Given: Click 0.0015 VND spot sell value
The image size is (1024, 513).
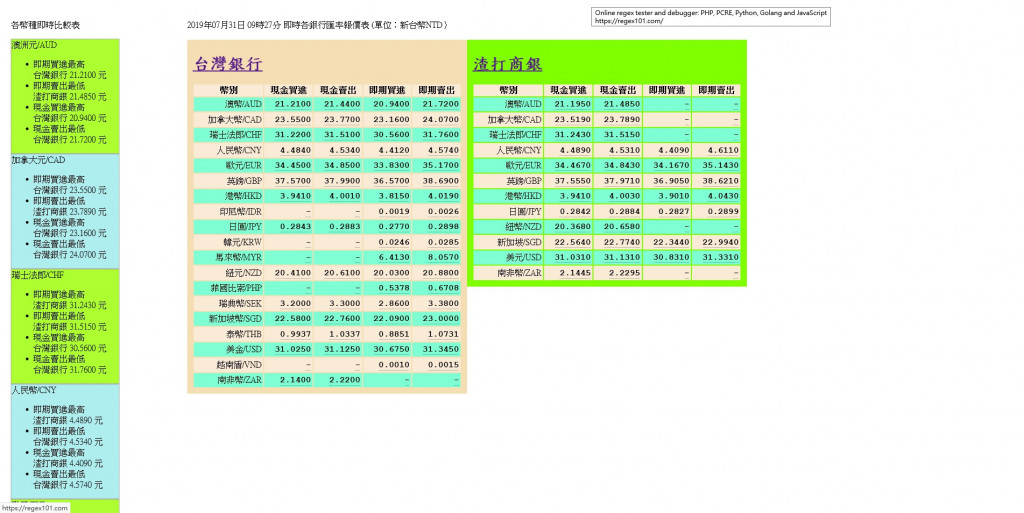Looking at the screenshot, I should [x=443, y=365].
